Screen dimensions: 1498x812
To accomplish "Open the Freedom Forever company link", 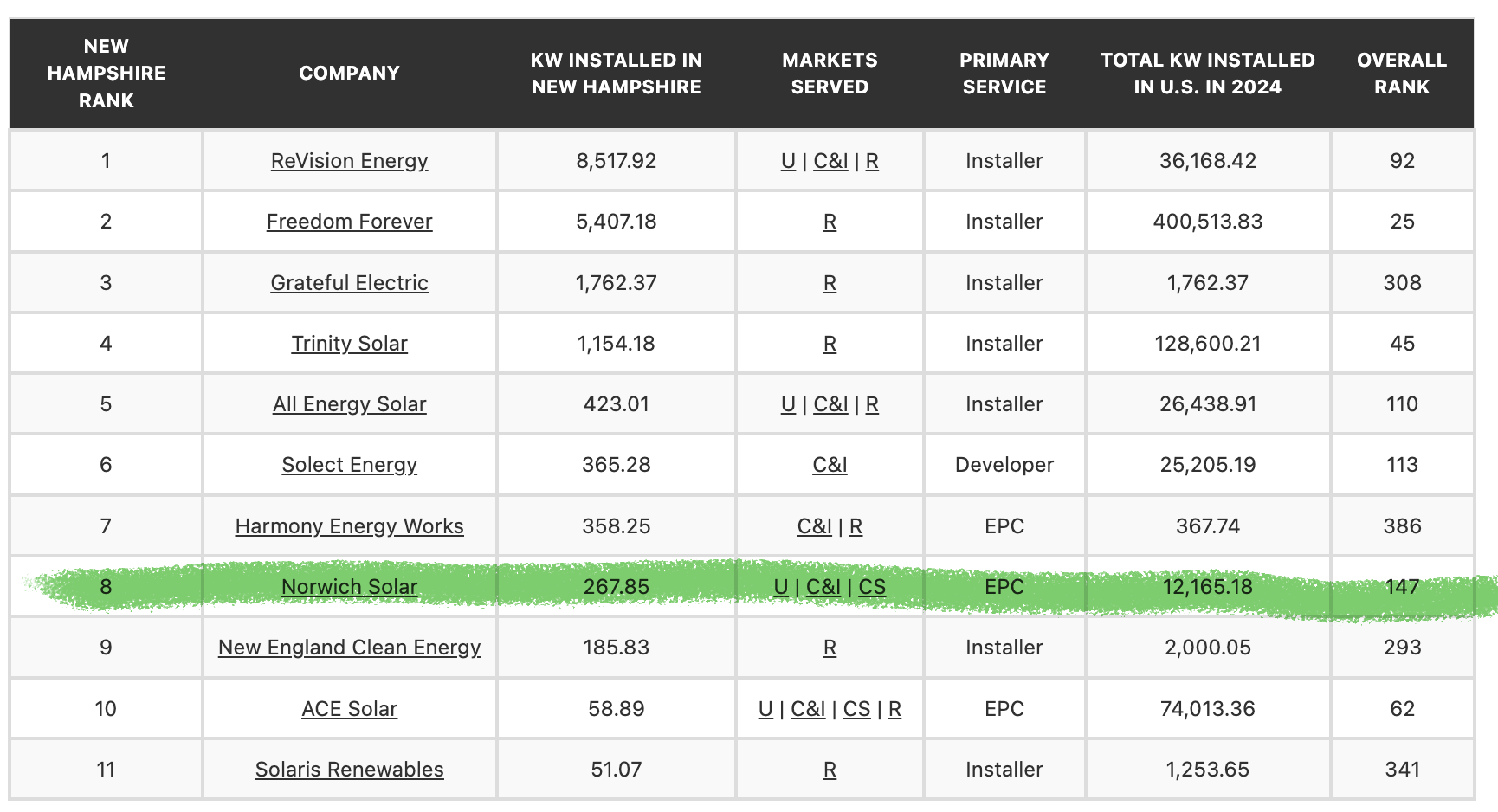I will (349, 222).
